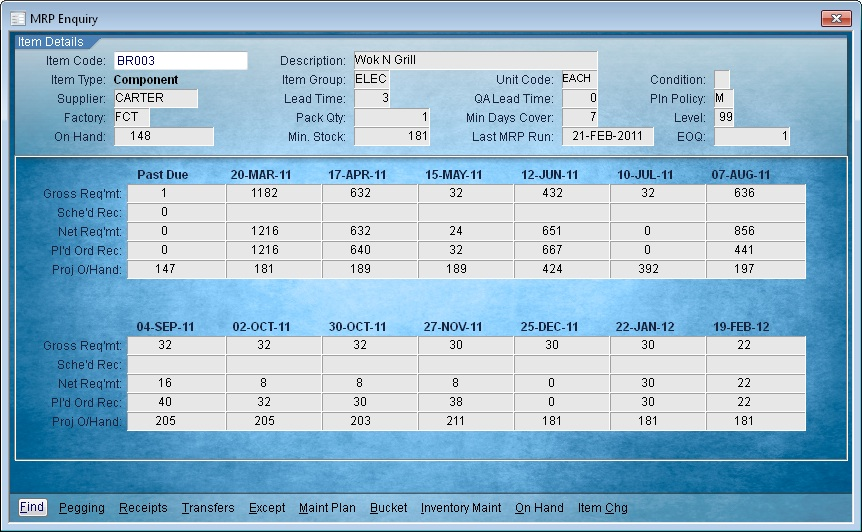The height and width of the screenshot is (532, 862).
Task: Click the Item Code field BR003
Action: tap(181, 60)
